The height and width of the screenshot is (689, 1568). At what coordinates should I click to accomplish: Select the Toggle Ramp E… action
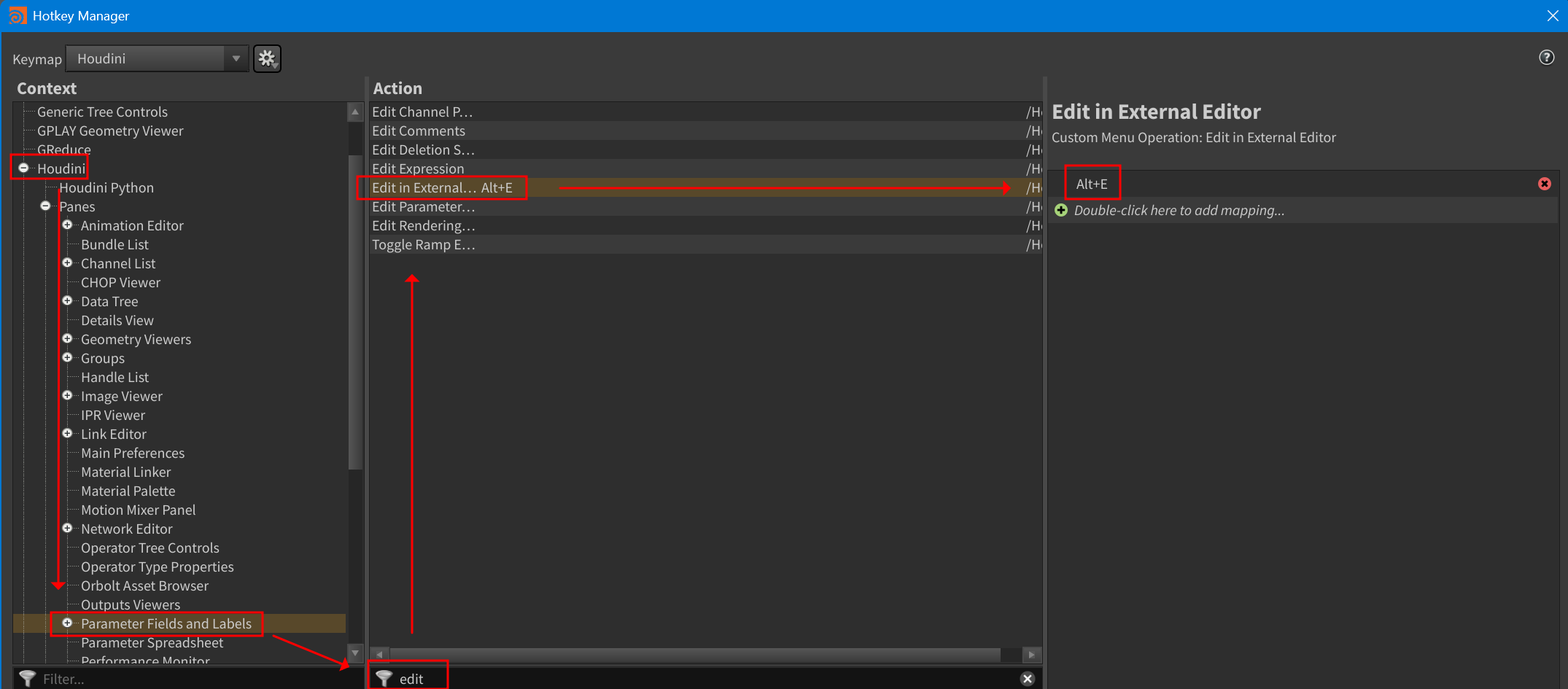click(x=705, y=244)
